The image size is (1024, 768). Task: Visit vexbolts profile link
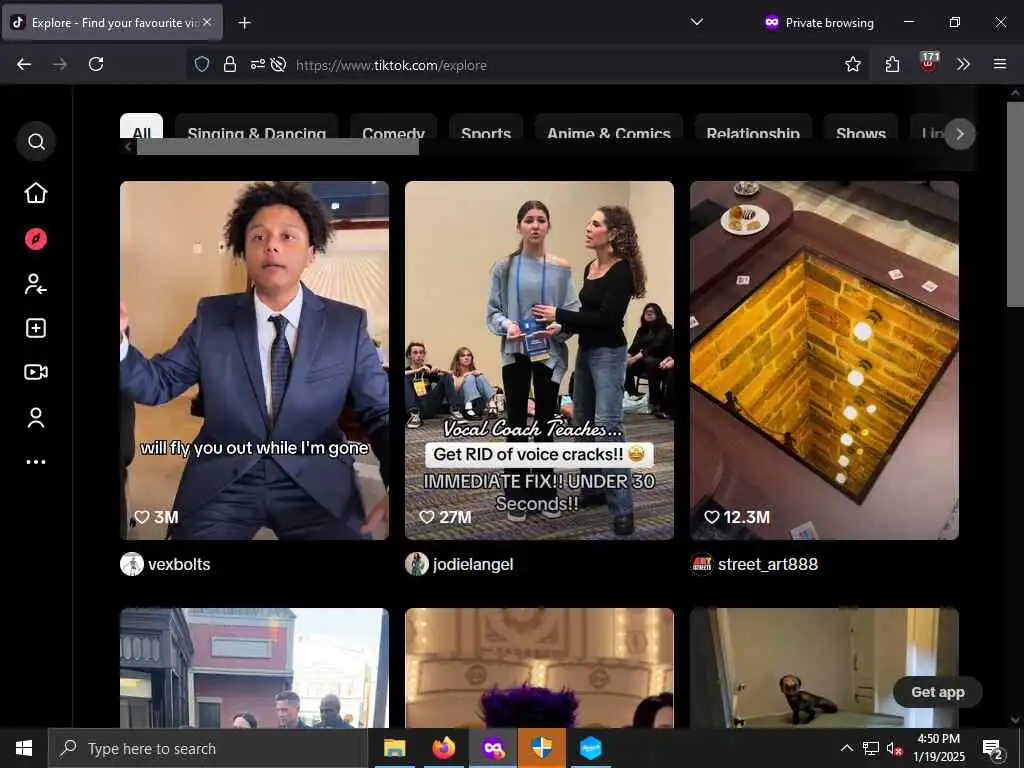click(x=179, y=564)
